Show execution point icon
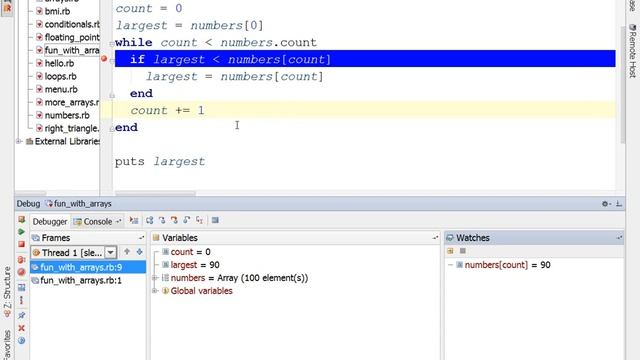This screenshot has height=360, width=640. (134, 220)
